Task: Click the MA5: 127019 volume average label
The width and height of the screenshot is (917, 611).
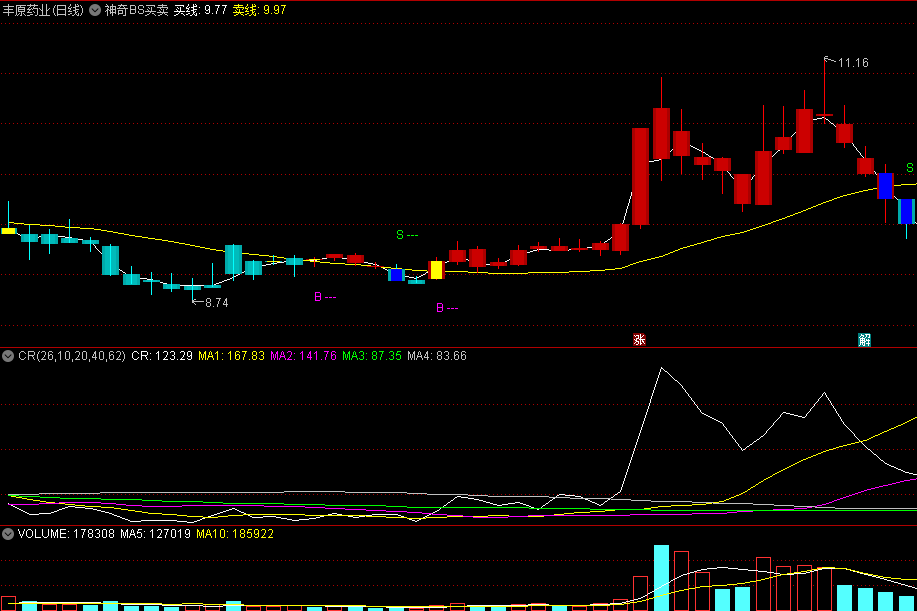Action: point(156,534)
